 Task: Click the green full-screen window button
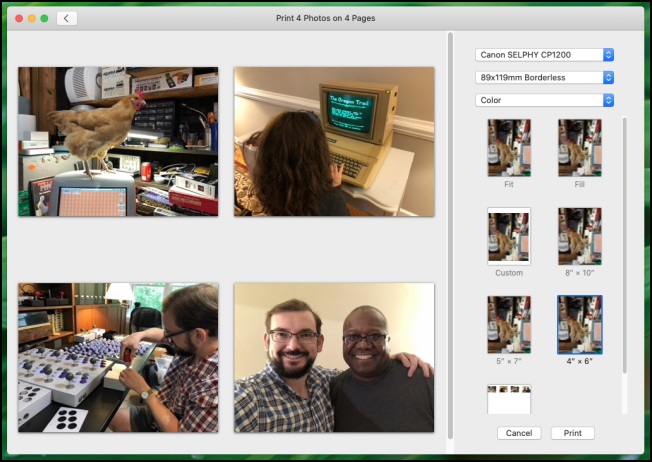click(x=44, y=18)
